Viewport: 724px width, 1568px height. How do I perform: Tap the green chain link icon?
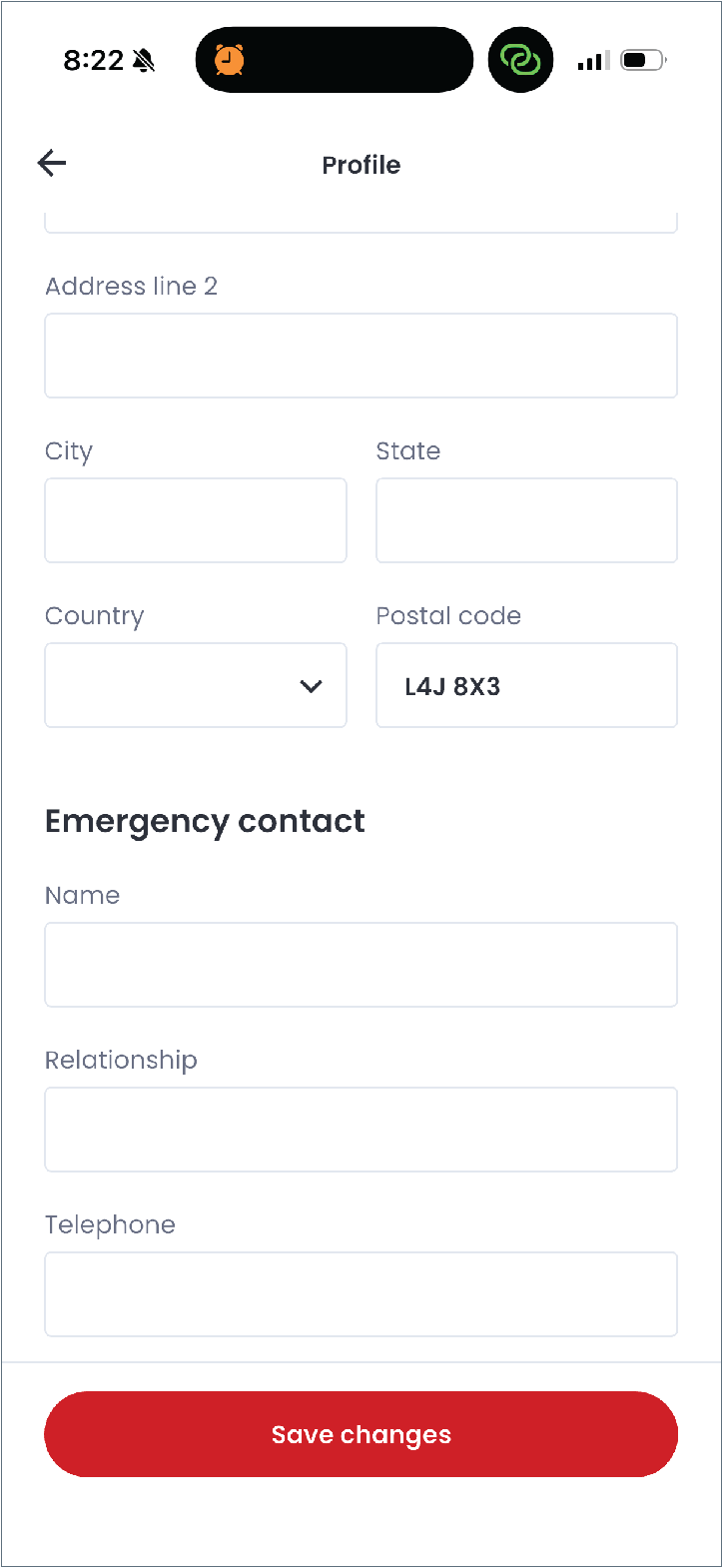tap(520, 60)
